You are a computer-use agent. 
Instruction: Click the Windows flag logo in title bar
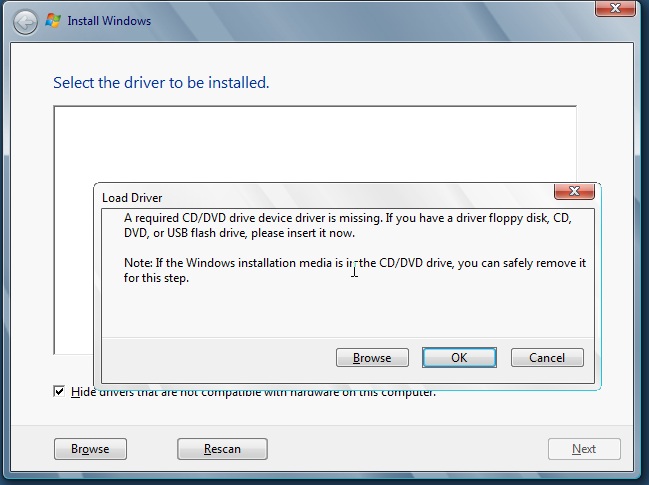point(53,21)
